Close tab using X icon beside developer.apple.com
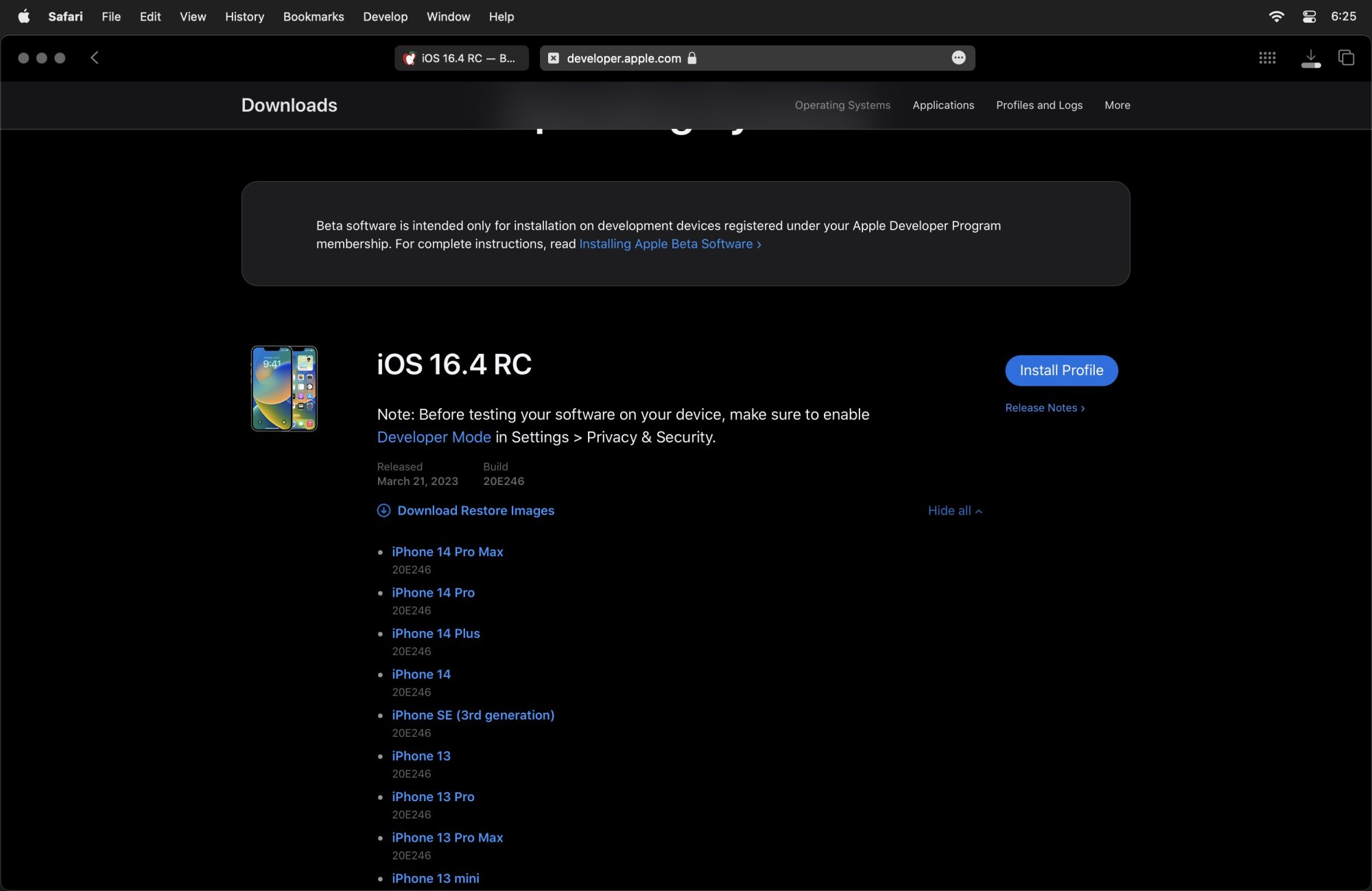 coord(554,58)
